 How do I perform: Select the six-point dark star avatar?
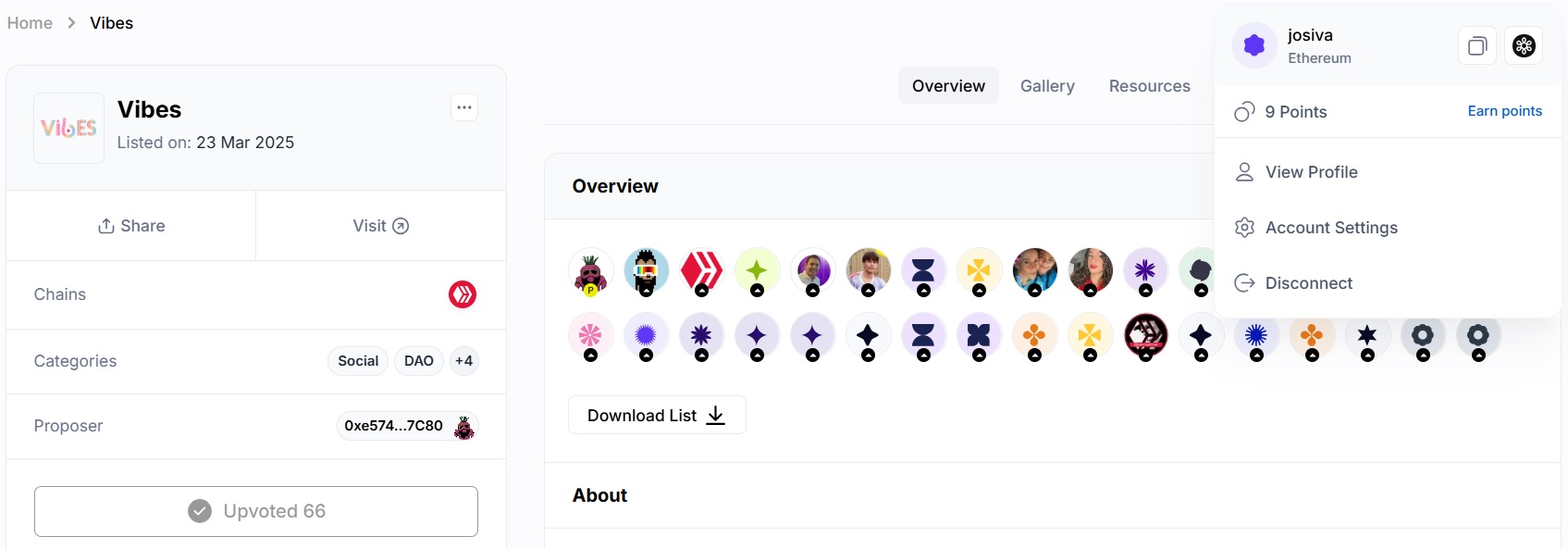click(x=1367, y=336)
